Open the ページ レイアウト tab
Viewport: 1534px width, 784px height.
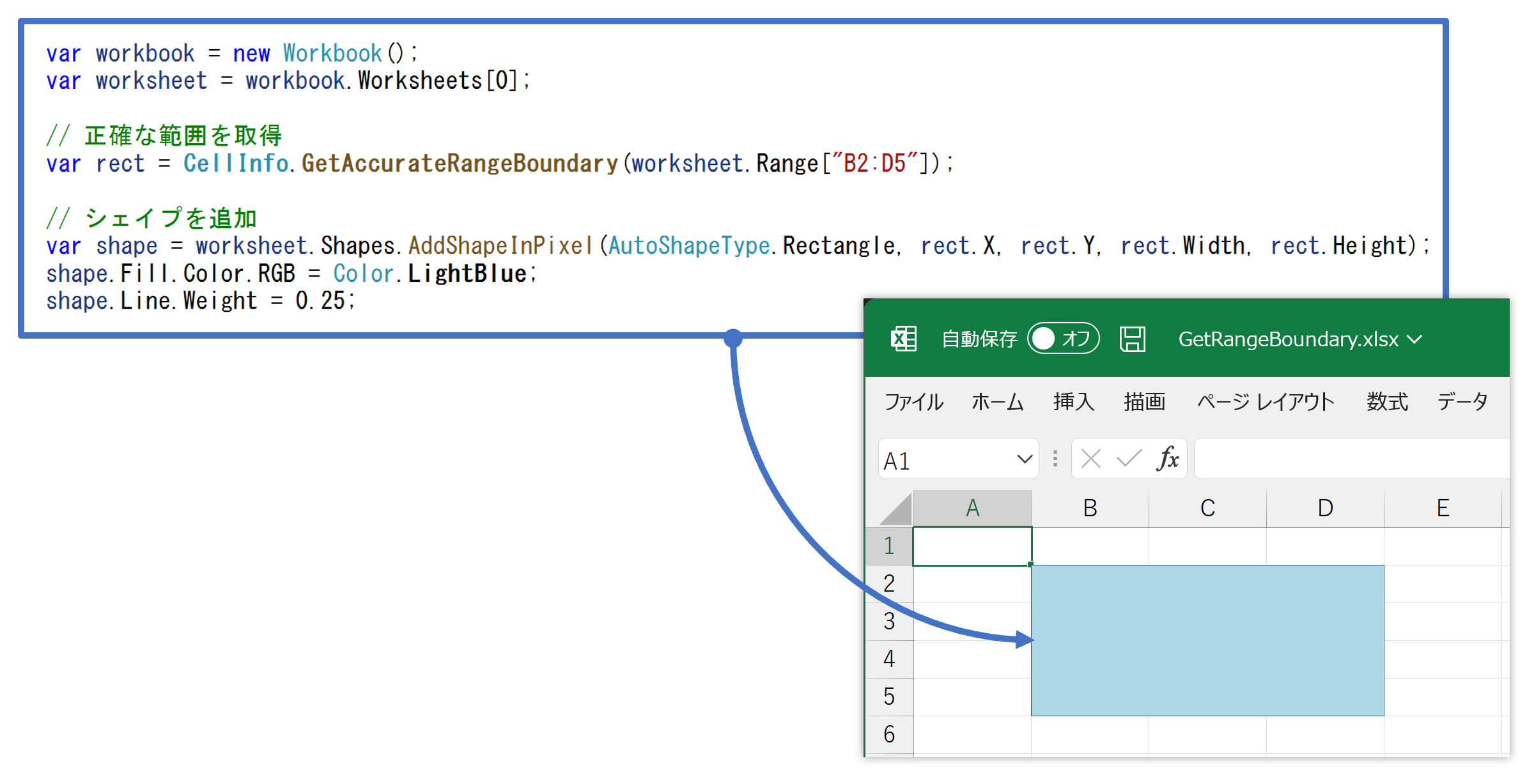tap(1266, 402)
